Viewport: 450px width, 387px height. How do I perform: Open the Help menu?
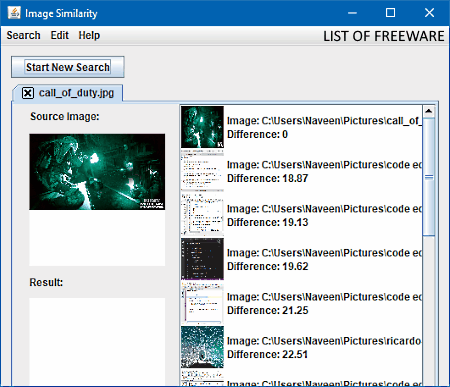click(x=89, y=35)
